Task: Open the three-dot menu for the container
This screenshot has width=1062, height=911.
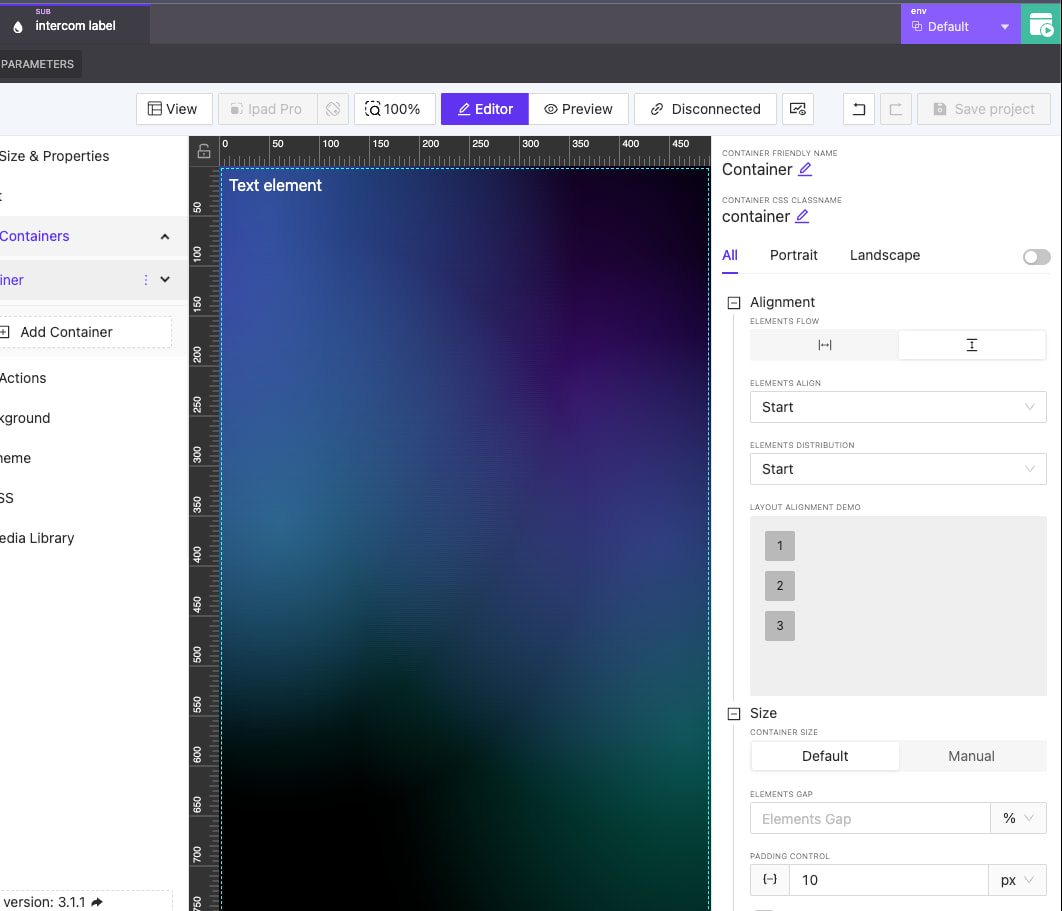Action: [x=146, y=280]
